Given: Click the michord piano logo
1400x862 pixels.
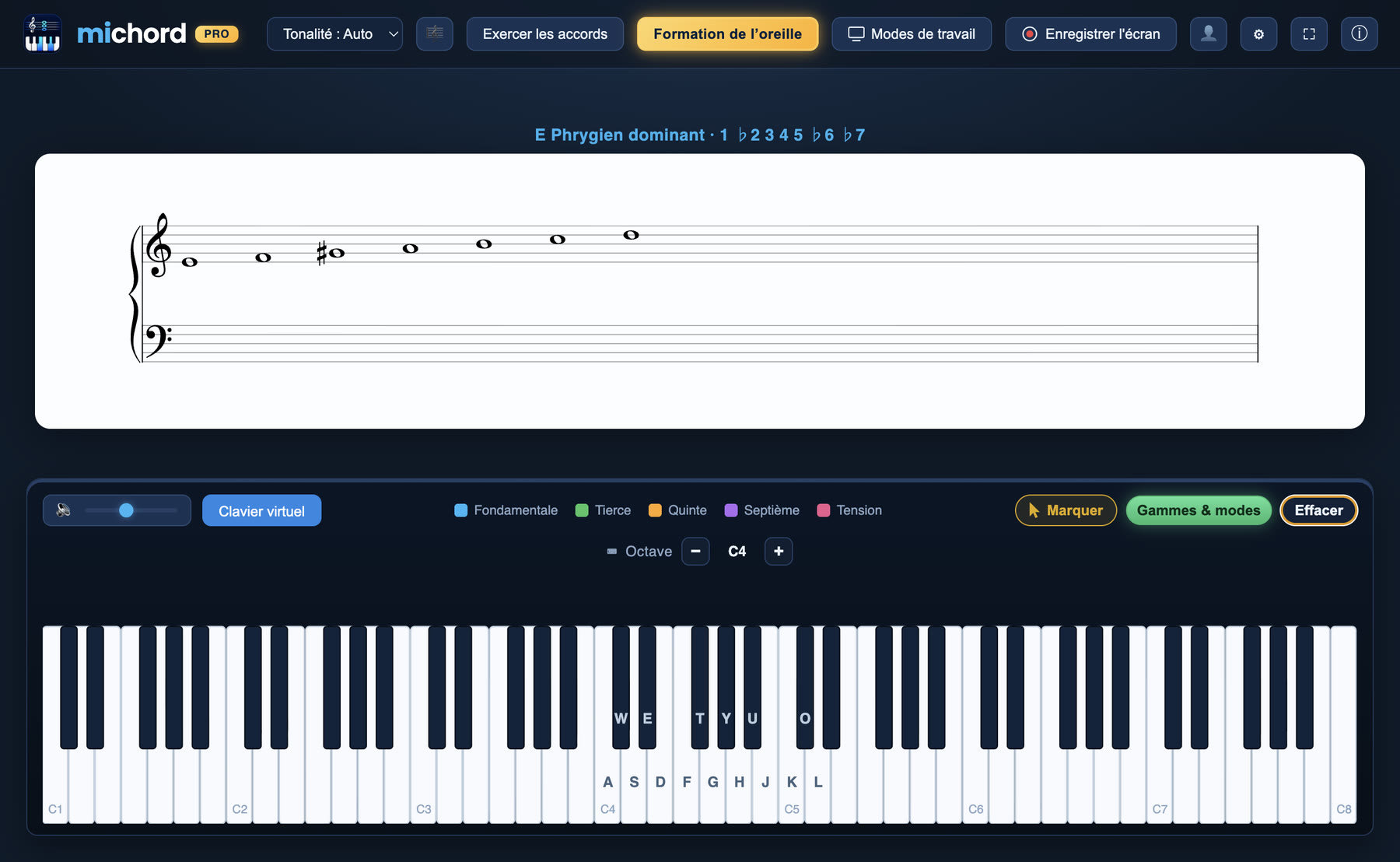Looking at the screenshot, I should tap(43, 33).
